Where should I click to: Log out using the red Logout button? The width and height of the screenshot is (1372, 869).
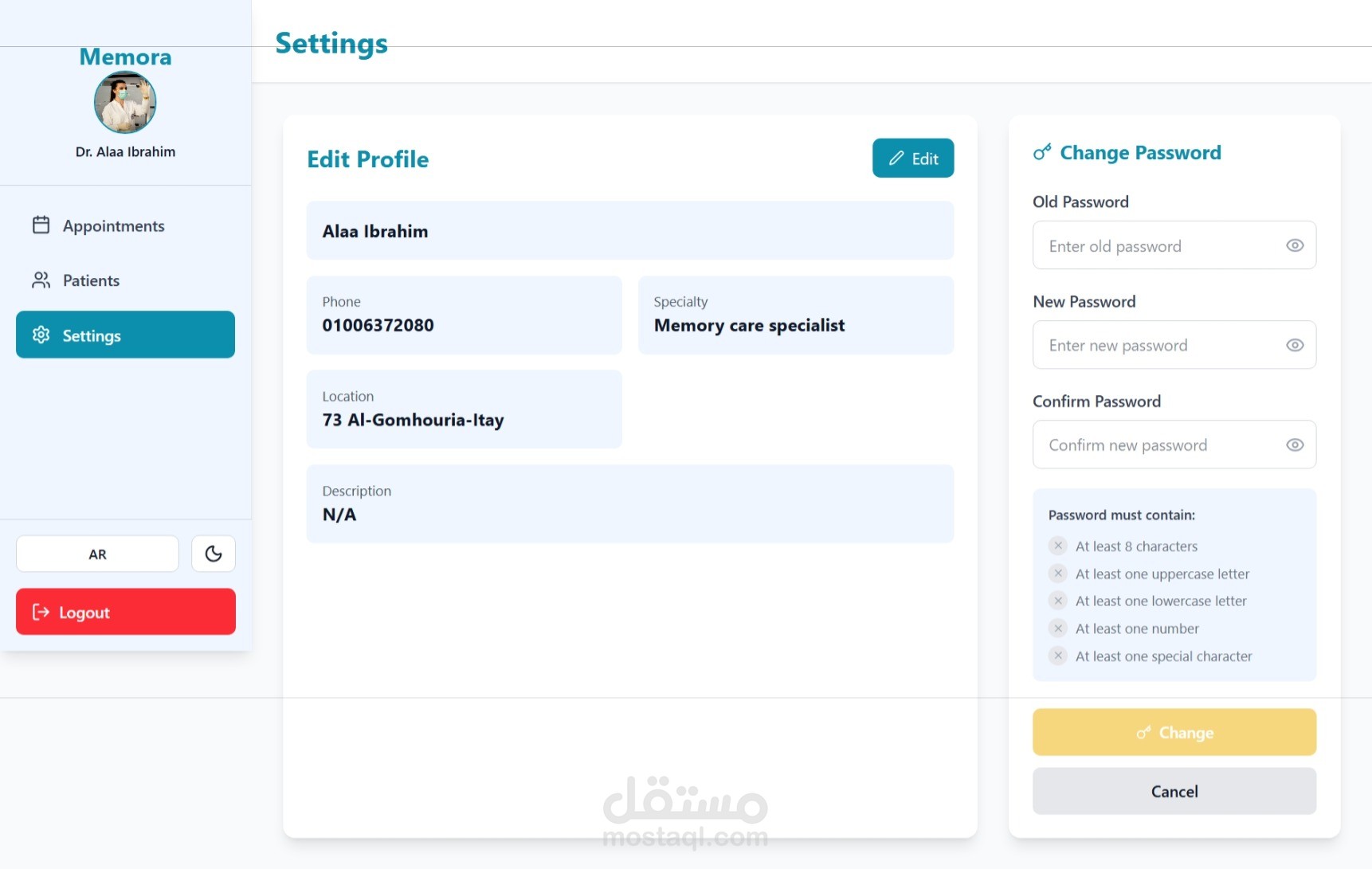click(125, 612)
